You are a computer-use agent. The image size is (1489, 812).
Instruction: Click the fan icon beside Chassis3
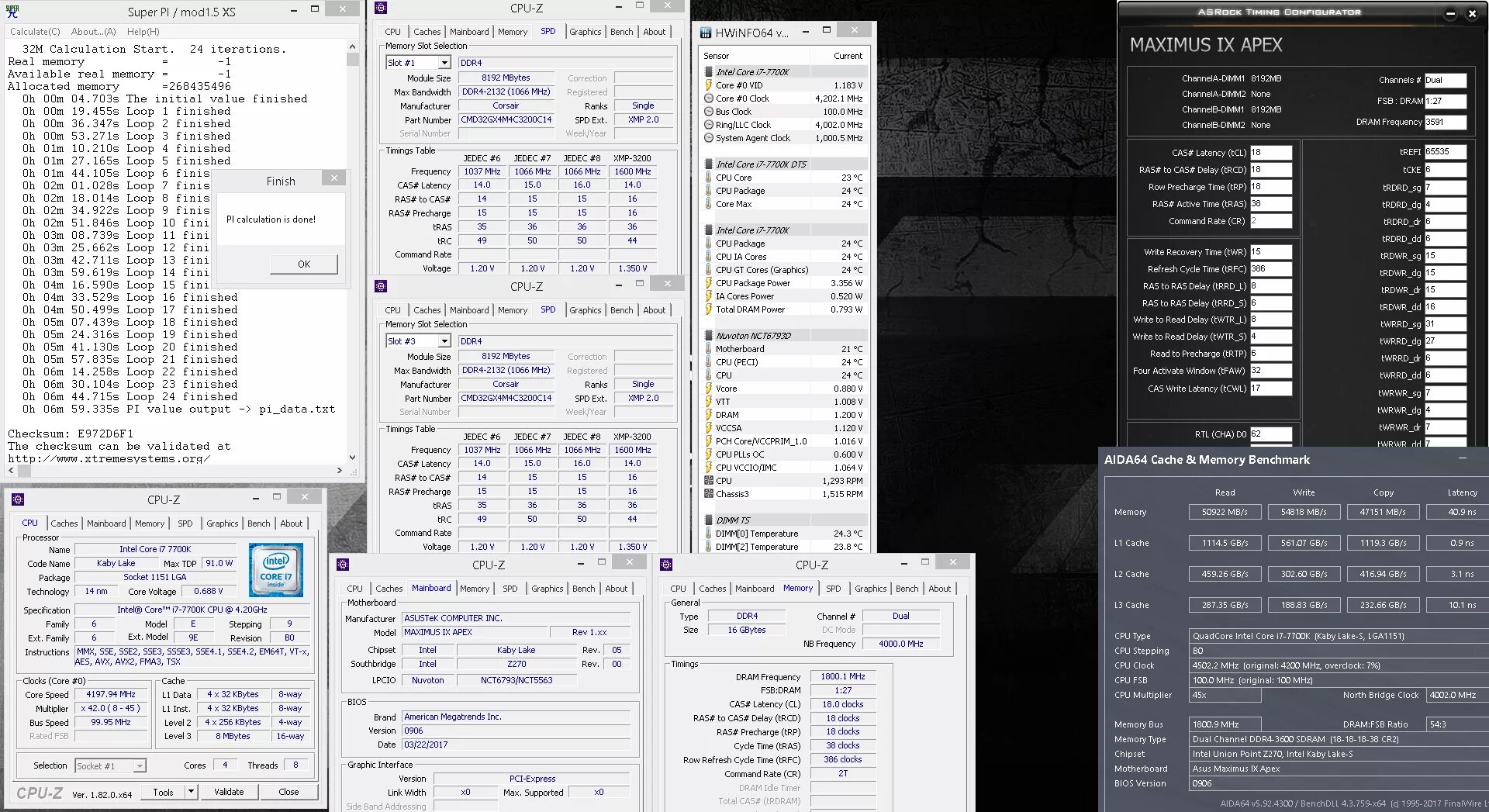(709, 494)
